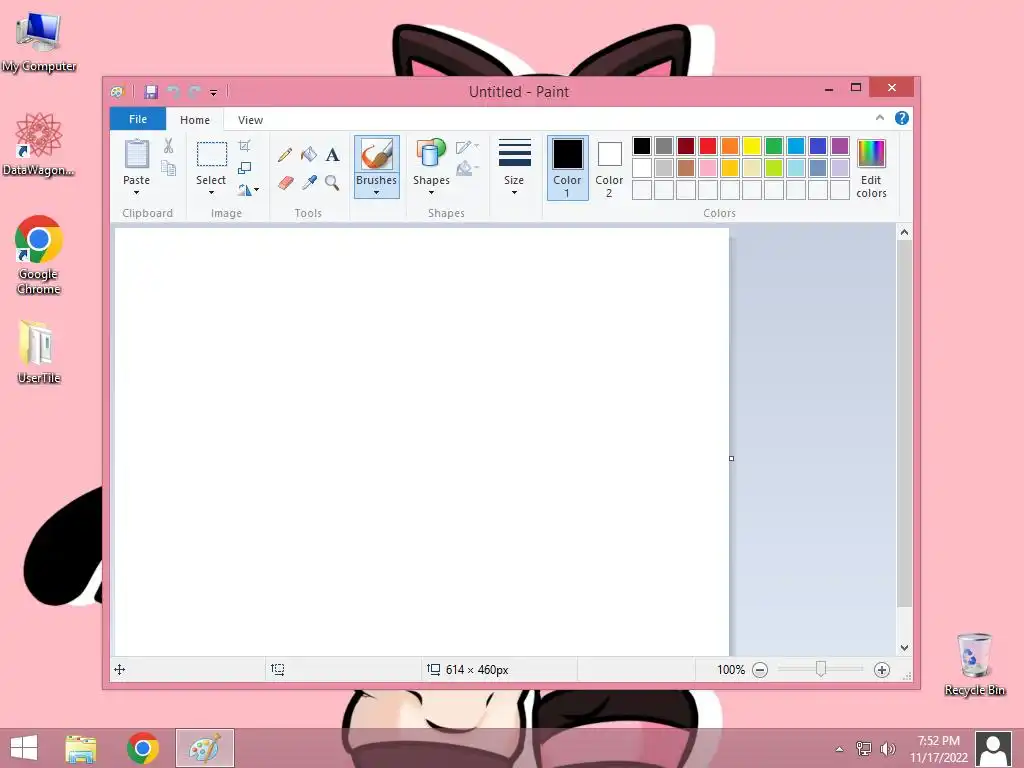Pick the pink color swatch
This screenshot has height=768, width=1024.
(708, 168)
